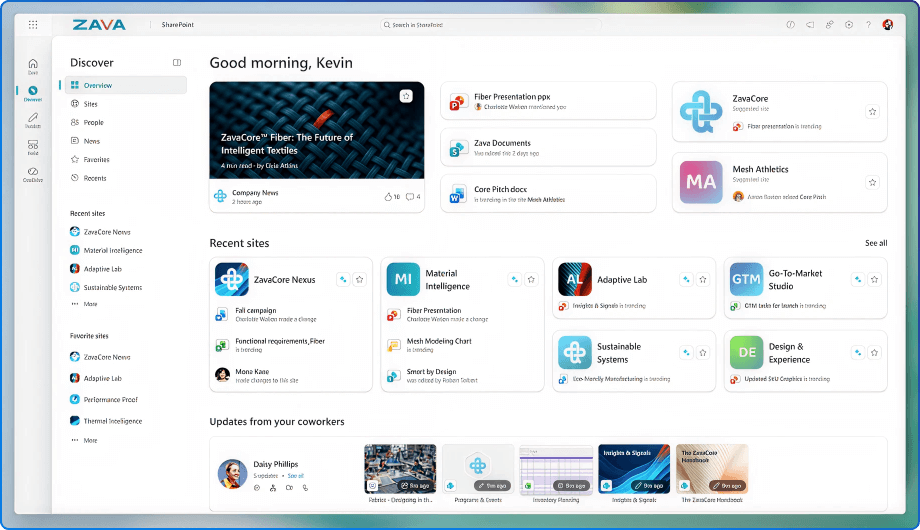Image resolution: width=920 pixels, height=530 pixels.
Task: Toggle favorite star on ZavaCore suggested site
Action: [872, 112]
